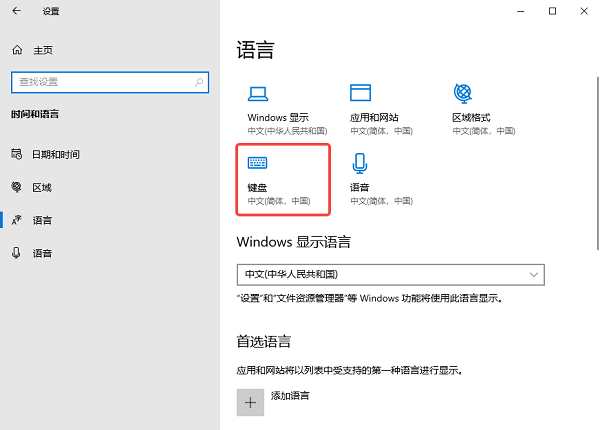The width and height of the screenshot is (600, 430).
Task: Click 中文(简体，中国) under 键盘
Action: 279,201
